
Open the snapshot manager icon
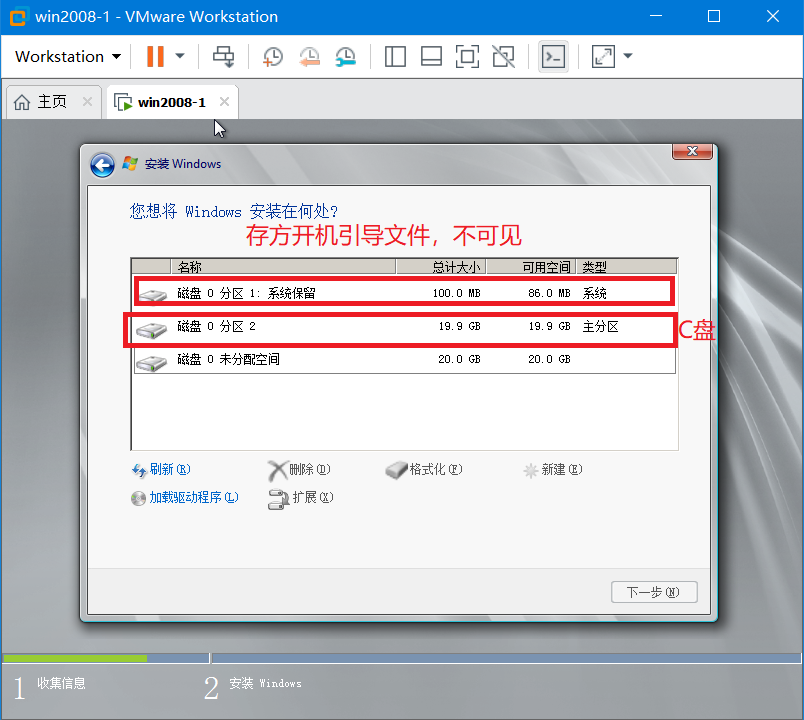pos(346,56)
